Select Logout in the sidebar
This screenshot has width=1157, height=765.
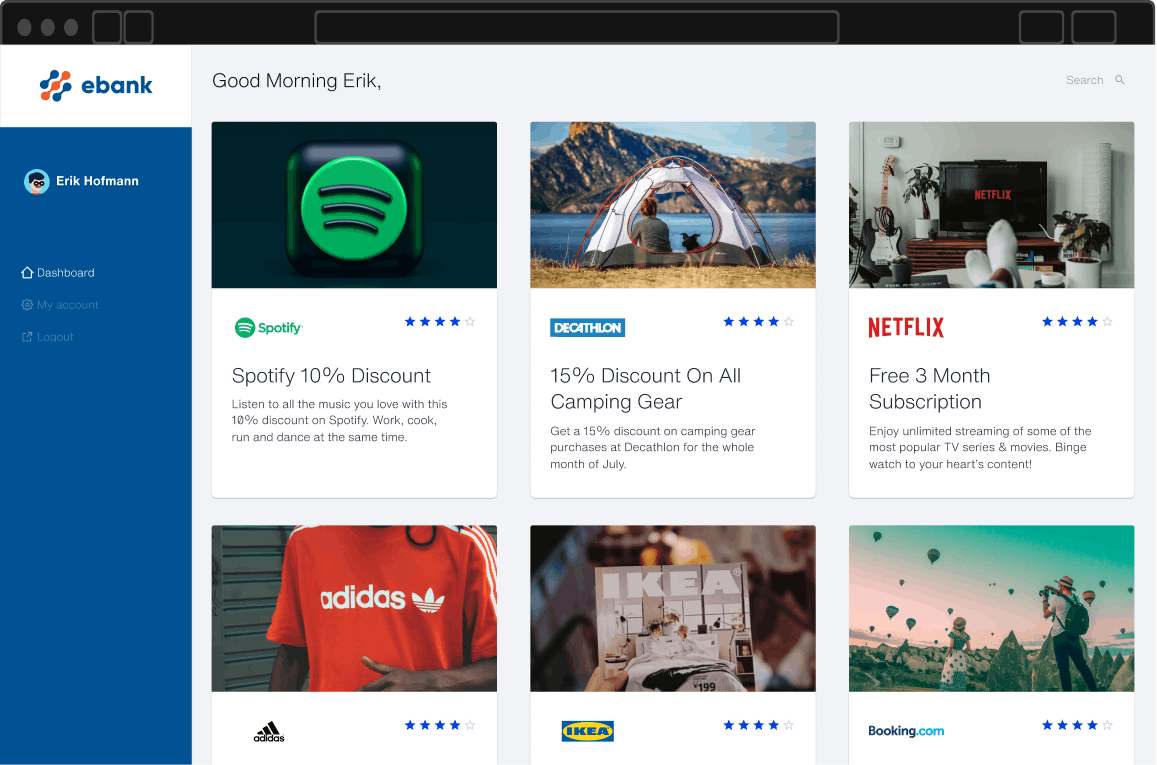(x=55, y=337)
